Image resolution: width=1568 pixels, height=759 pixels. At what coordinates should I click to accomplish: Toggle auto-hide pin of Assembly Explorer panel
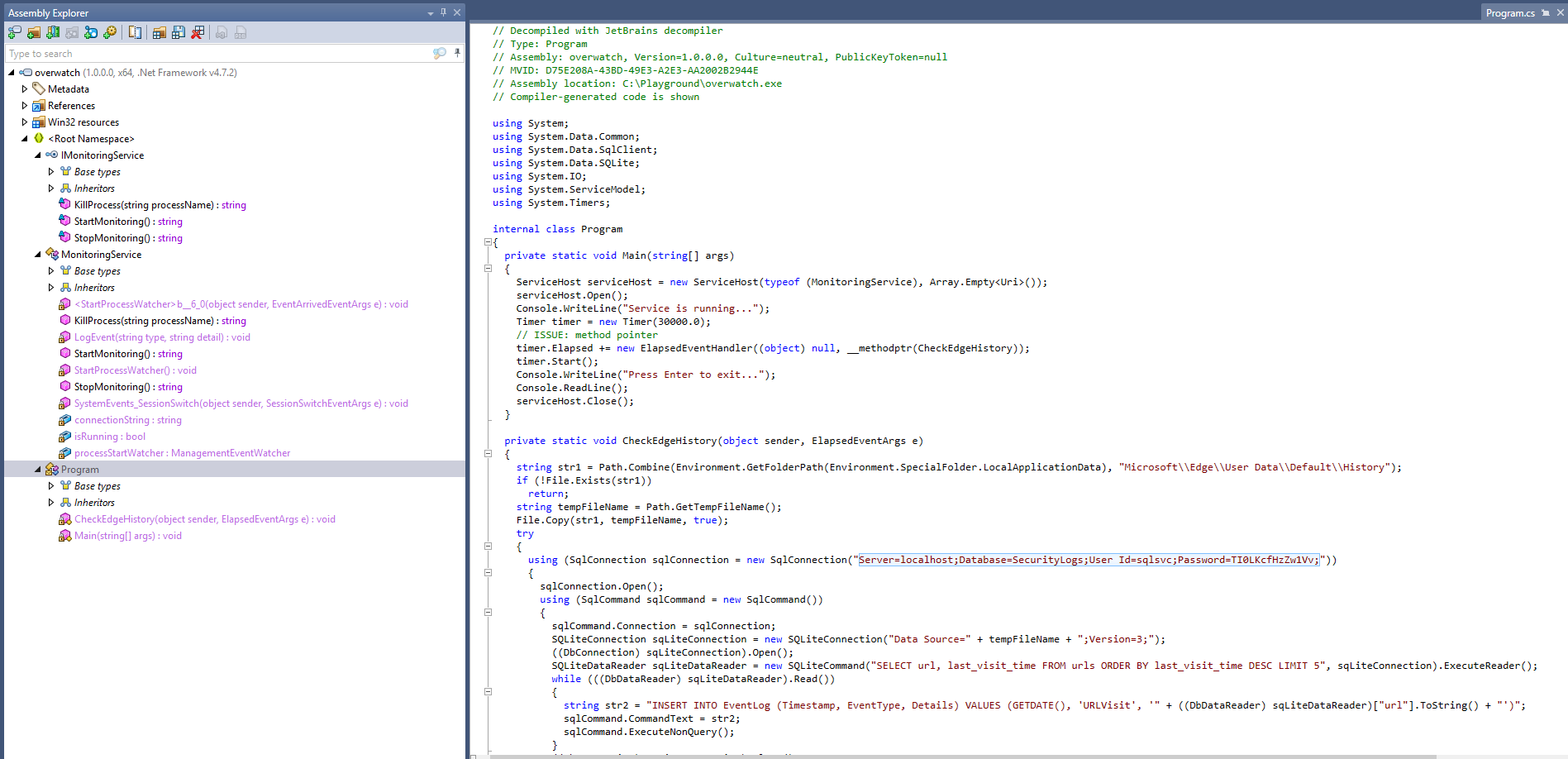tap(444, 12)
